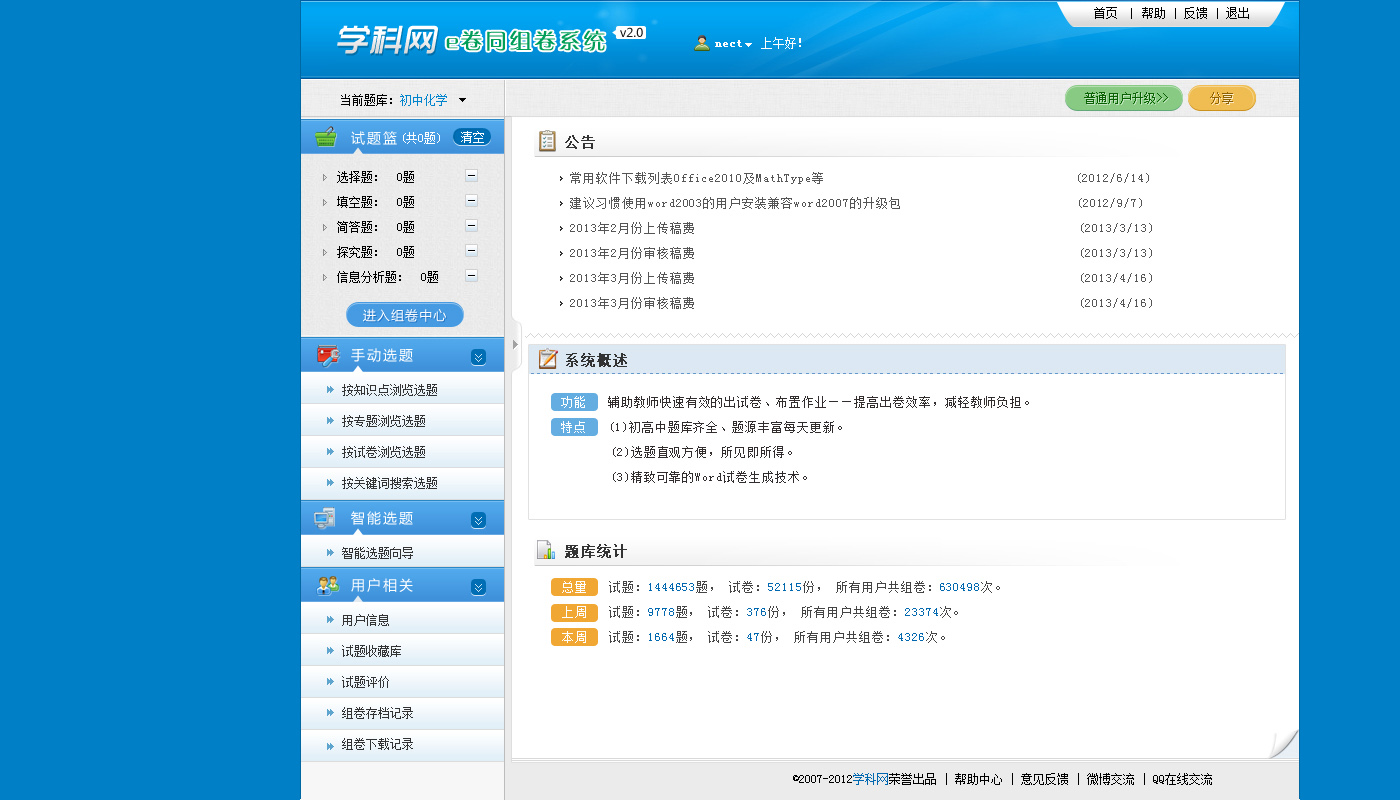Click the shopping basket icon beside 试题篮

[x=326, y=137]
